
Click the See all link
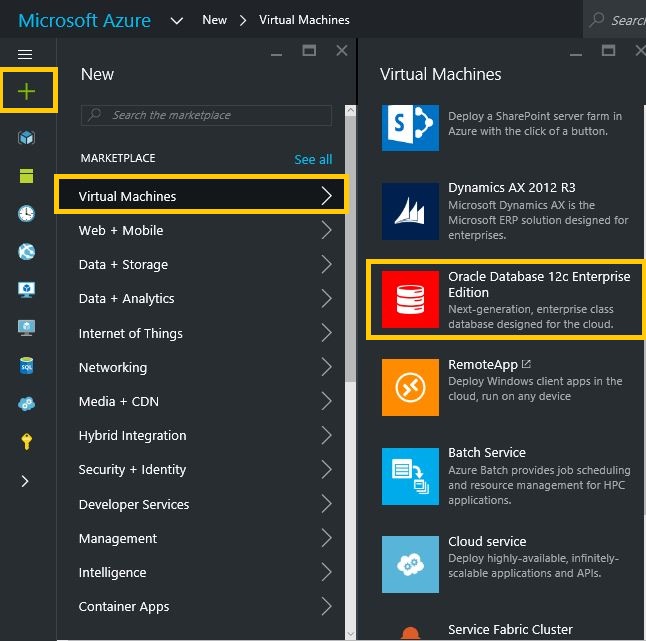pyautogui.click(x=313, y=159)
